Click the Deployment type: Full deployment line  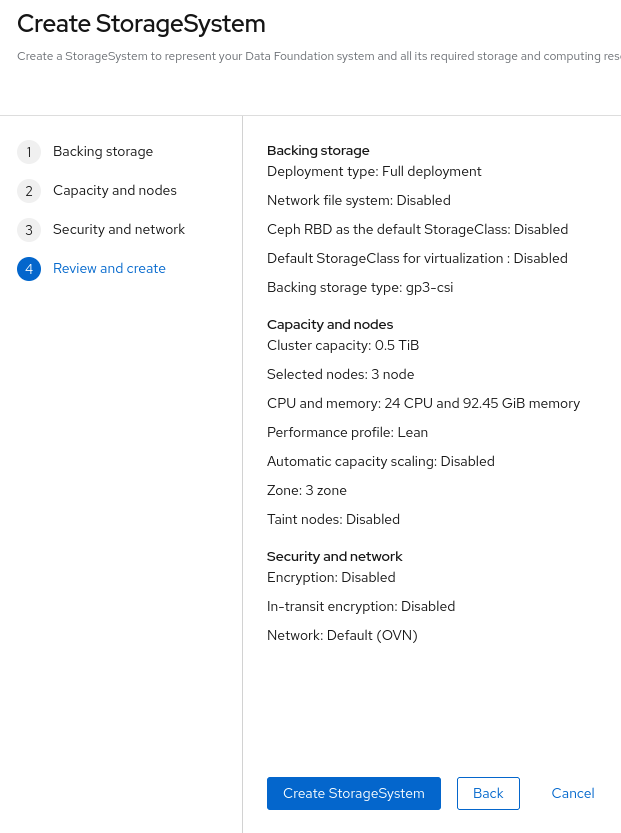pos(374,172)
